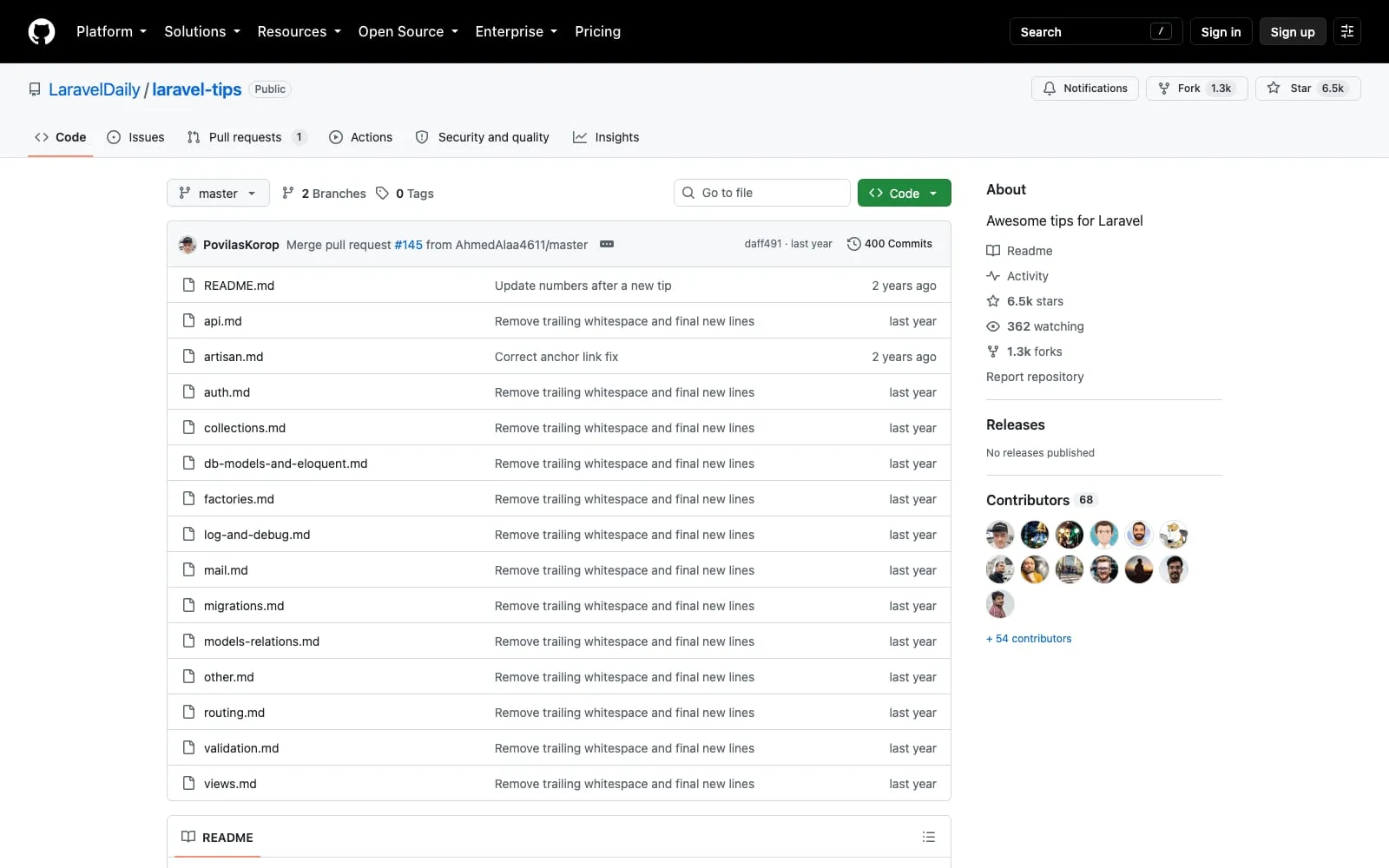Viewport: 1389px width, 868px height.
Task: Open the migrations.md file
Action: (x=244, y=606)
